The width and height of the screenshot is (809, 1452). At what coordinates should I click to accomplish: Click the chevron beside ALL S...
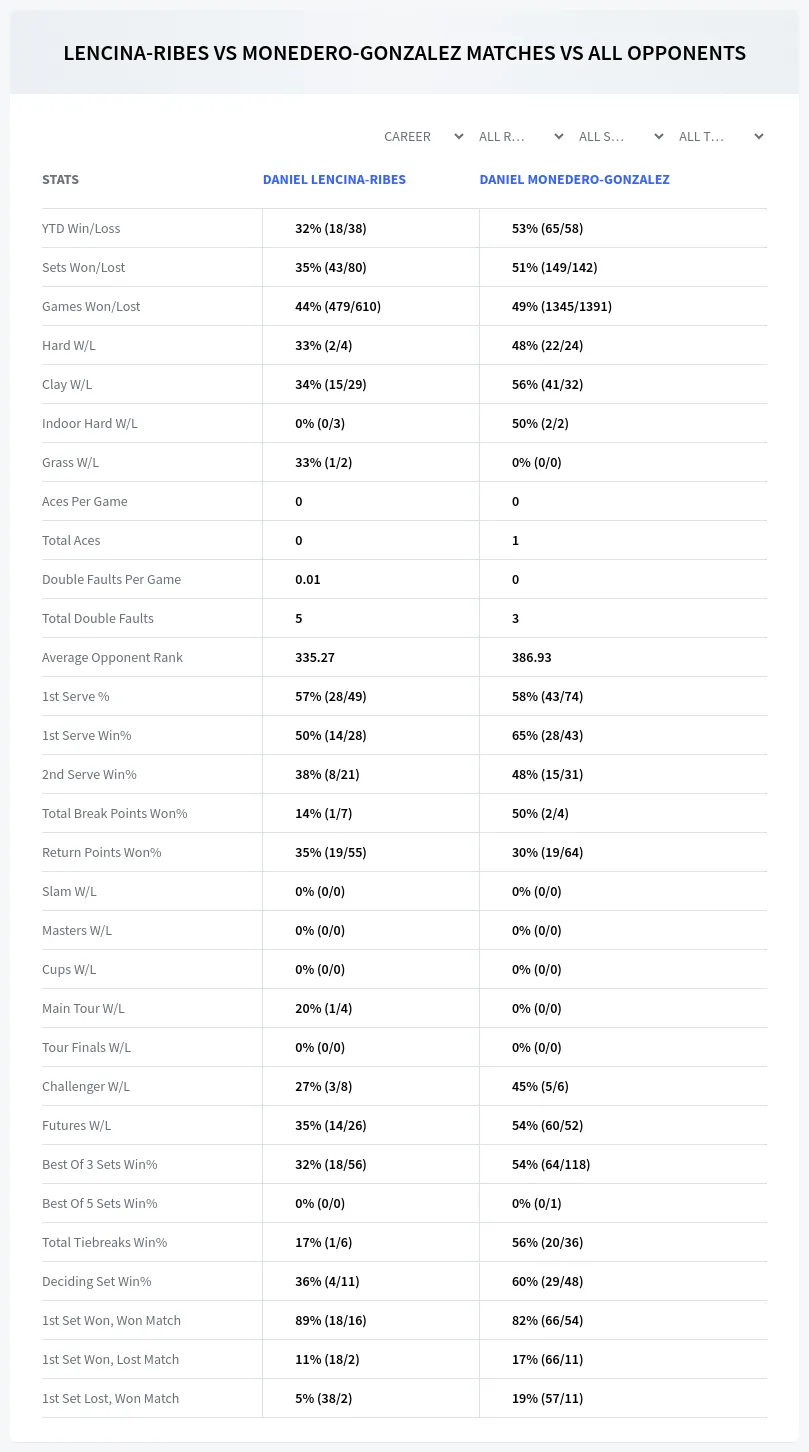click(x=658, y=136)
